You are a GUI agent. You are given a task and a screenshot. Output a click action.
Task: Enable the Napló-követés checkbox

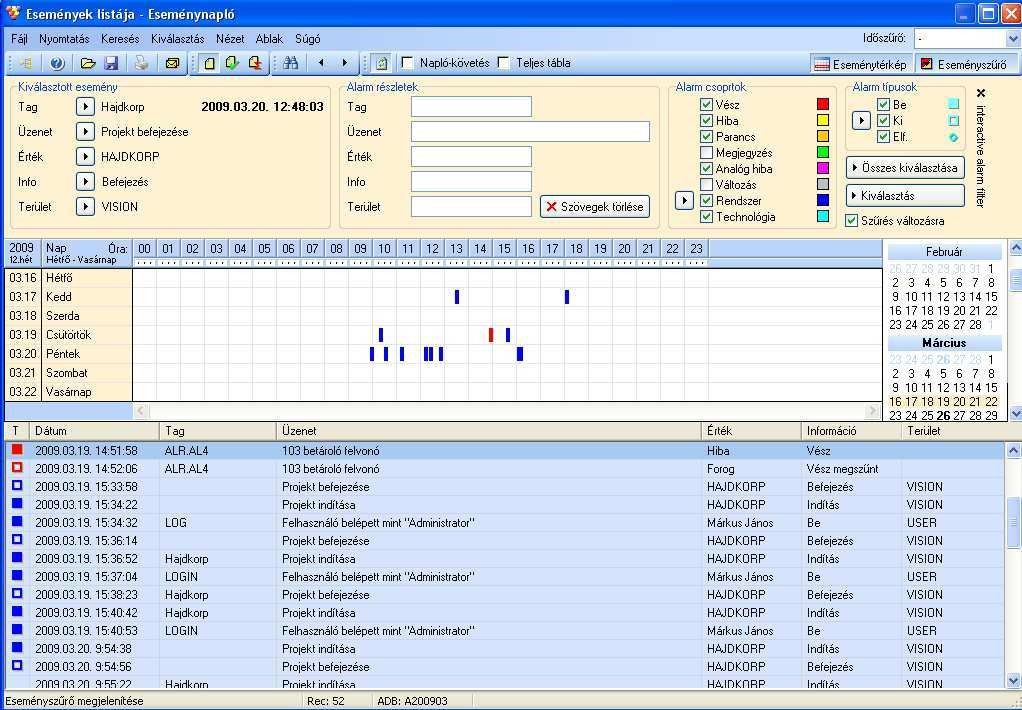(x=407, y=63)
